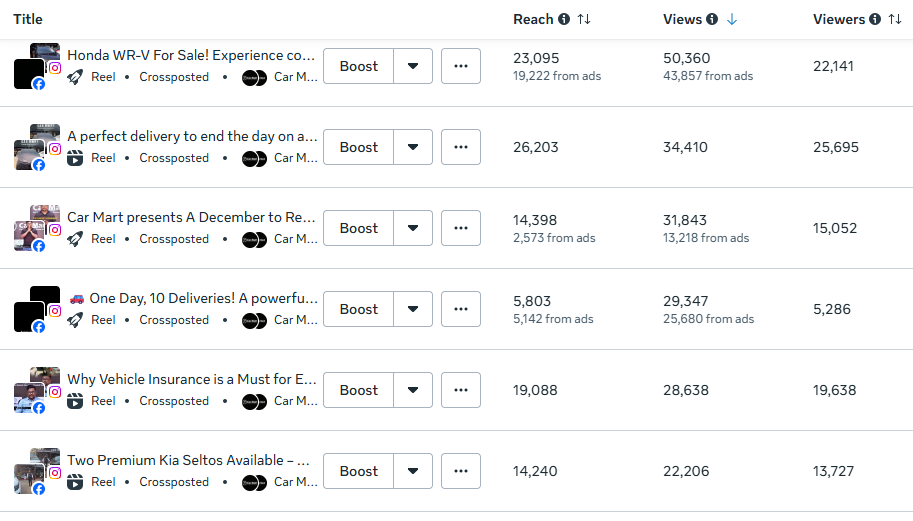913x521 pixels.
Task: Boost the Two Premium Kia Seltos reel
Action: (x=359, y=471)
